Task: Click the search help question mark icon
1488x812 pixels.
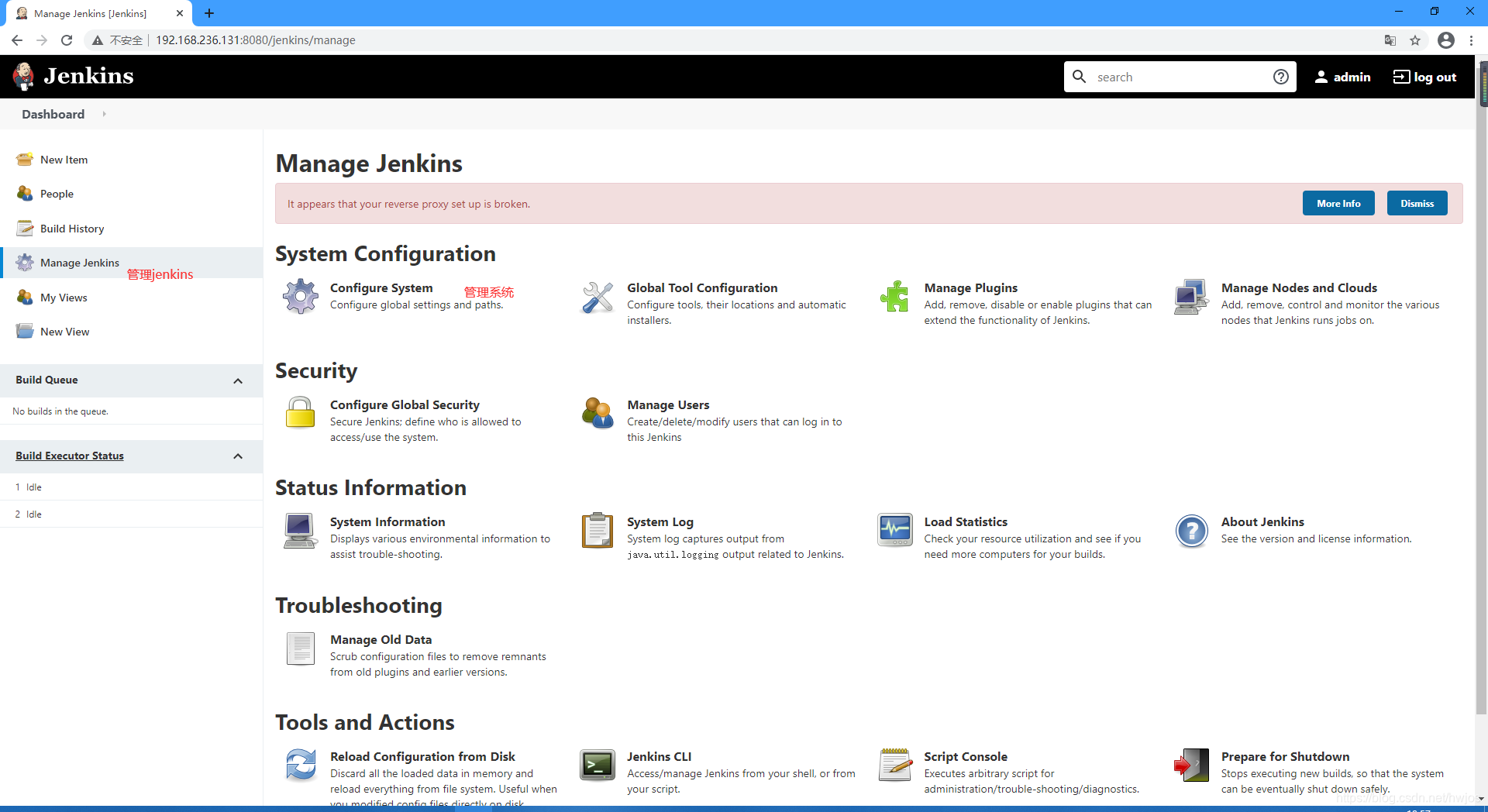Action: click(x=1281, y=77)
